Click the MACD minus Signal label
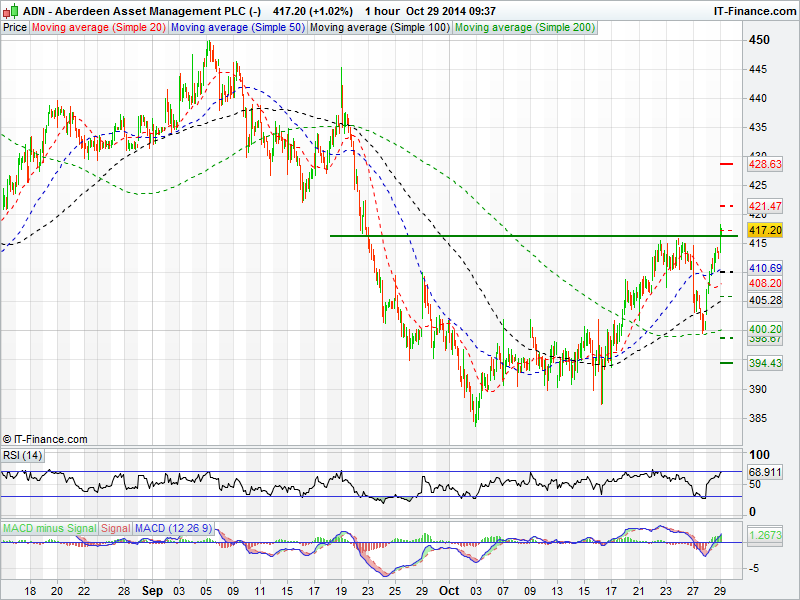Screen dimensions: 800x600 click(x=48, y=527)
